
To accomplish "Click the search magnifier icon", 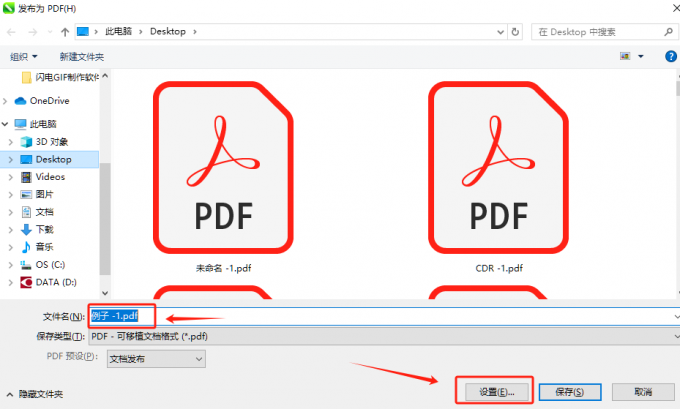I will pos(668,32).
